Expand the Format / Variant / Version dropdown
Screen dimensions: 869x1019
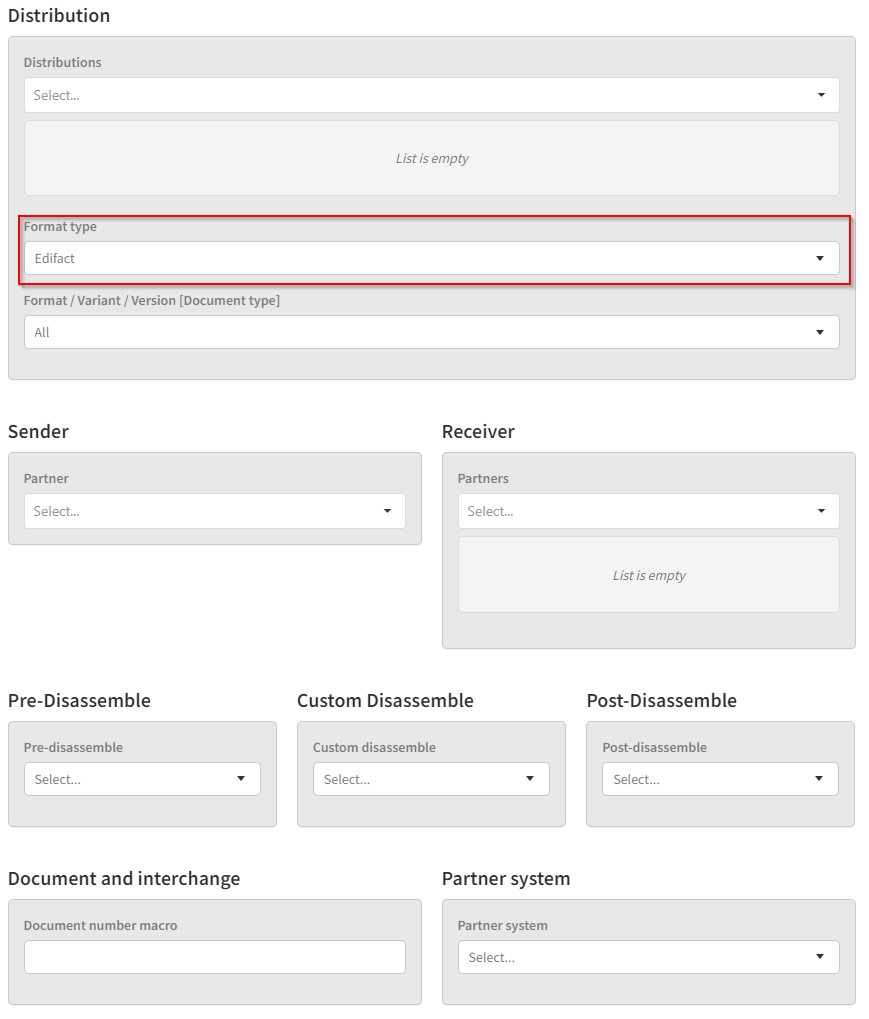[820, 332]
